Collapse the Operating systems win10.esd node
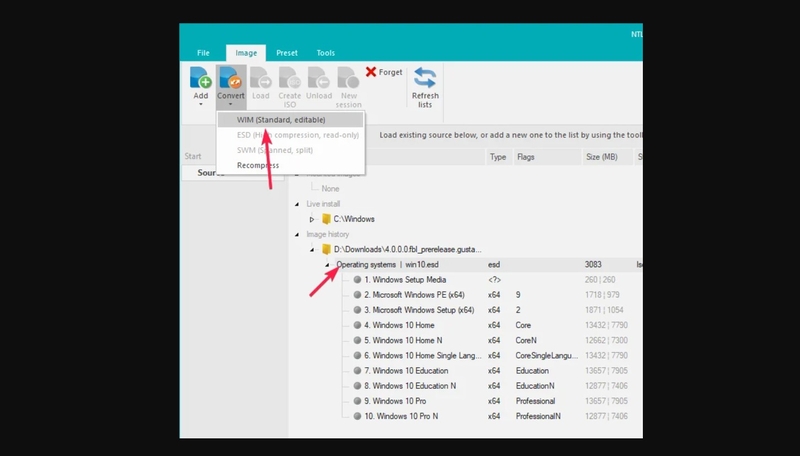The image size is (800, 456). (x=327, y=265)
